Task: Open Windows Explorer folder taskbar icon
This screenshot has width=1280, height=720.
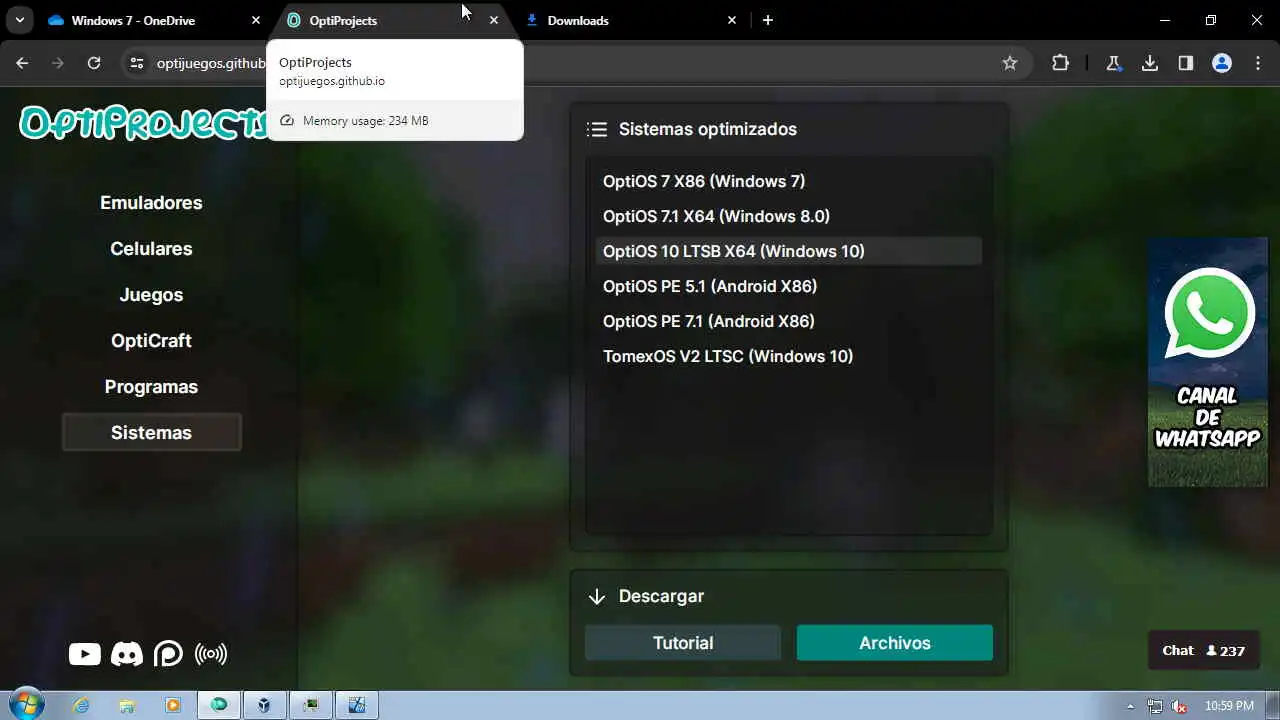Action: pyautogui.click(x=127, y=705)
